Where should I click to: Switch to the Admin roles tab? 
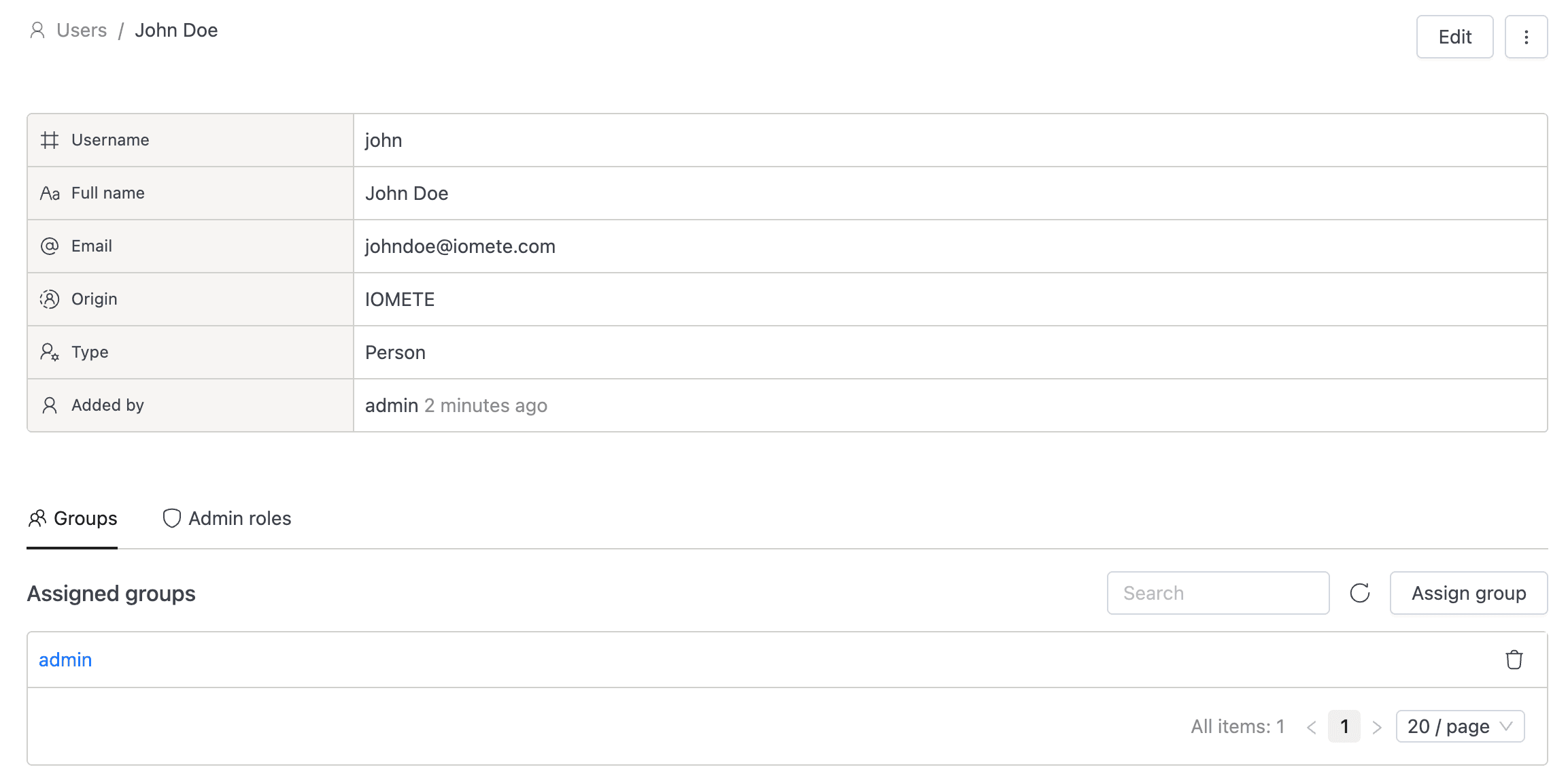(x=227, y=519)
